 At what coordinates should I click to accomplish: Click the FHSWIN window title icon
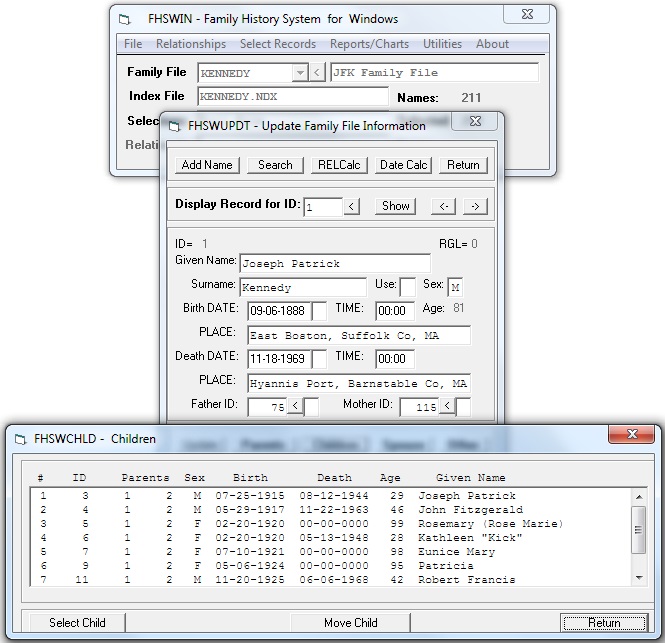tap(124, 20)
